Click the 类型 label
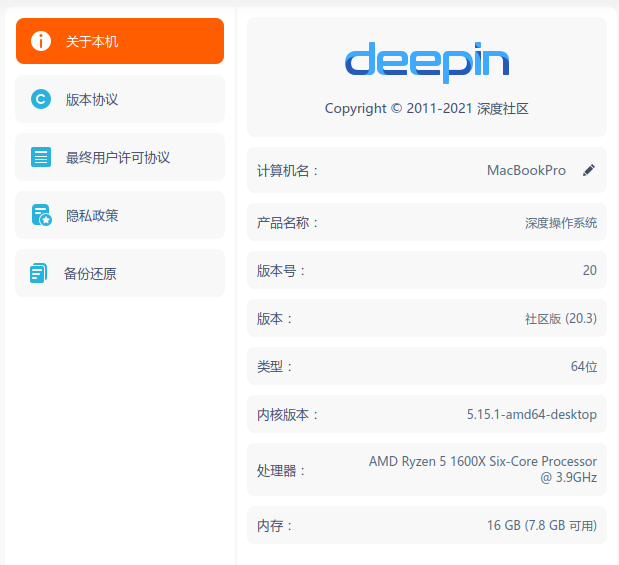The image size is (619, 565). click(274, 367)
